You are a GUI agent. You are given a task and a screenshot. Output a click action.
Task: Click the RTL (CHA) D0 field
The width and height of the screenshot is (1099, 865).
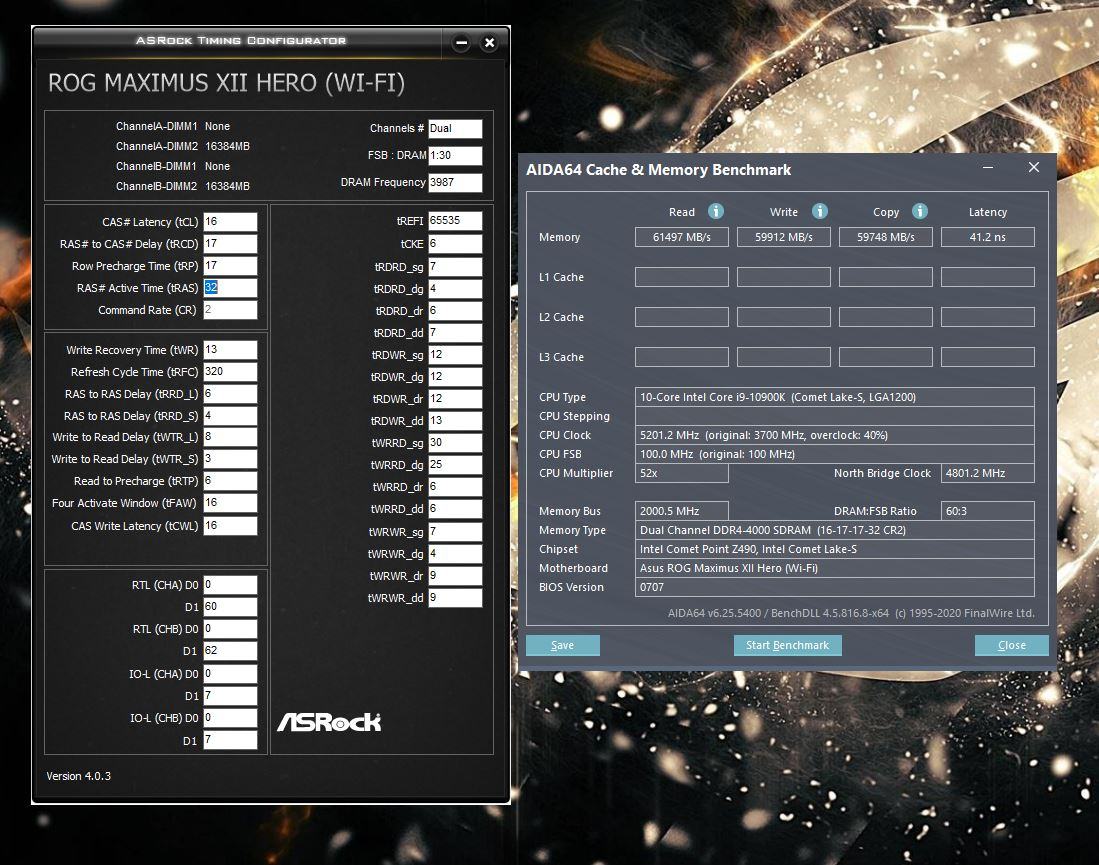click(x=230, y=585)
